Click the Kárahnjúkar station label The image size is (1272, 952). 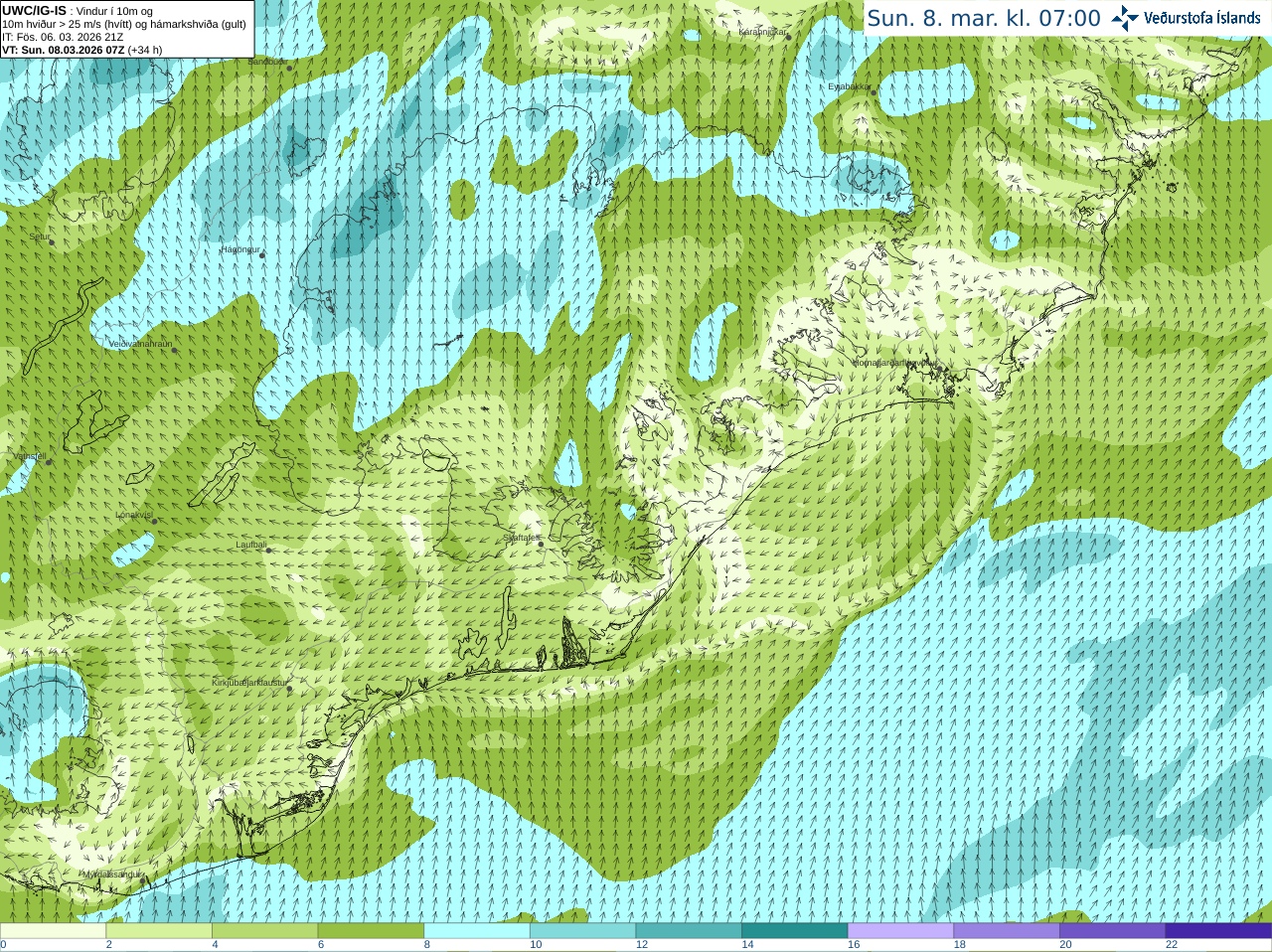pos(763,32)
